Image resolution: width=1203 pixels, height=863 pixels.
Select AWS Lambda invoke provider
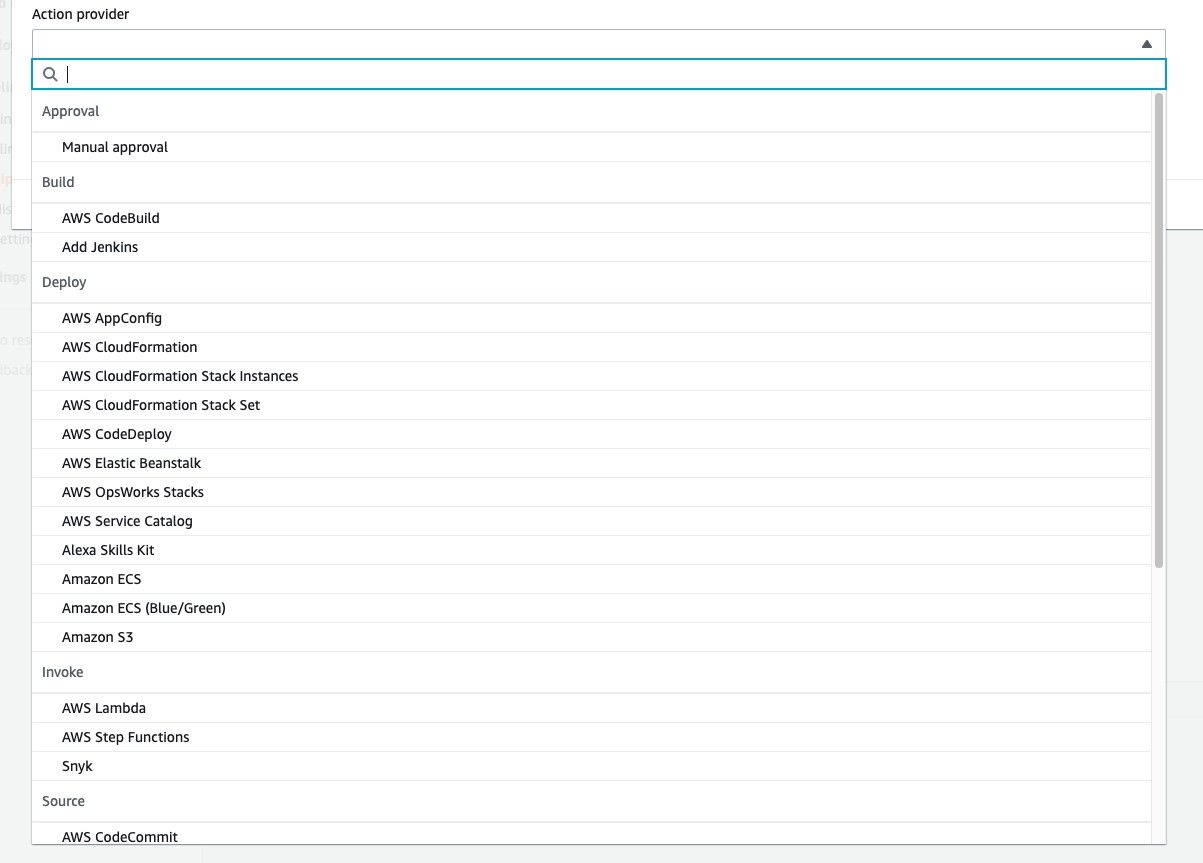592,708
